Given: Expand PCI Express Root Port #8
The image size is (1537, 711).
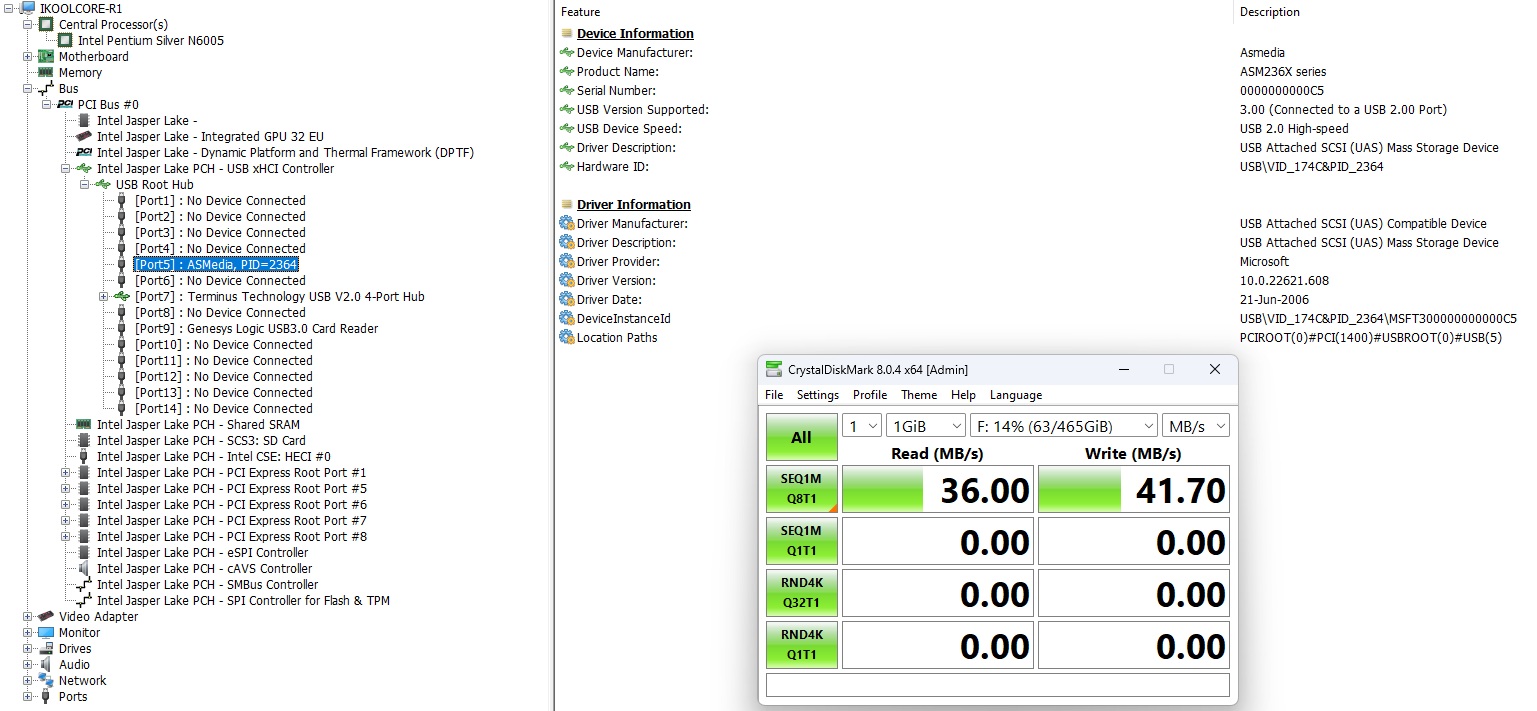Looking at the screenshot, I should [x=66, y=536].
